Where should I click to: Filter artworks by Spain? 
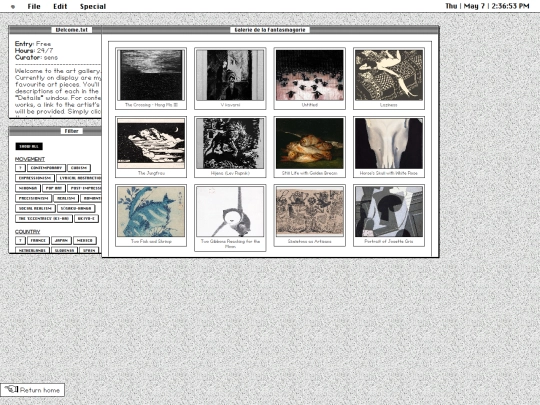click(x=89, y=250)
